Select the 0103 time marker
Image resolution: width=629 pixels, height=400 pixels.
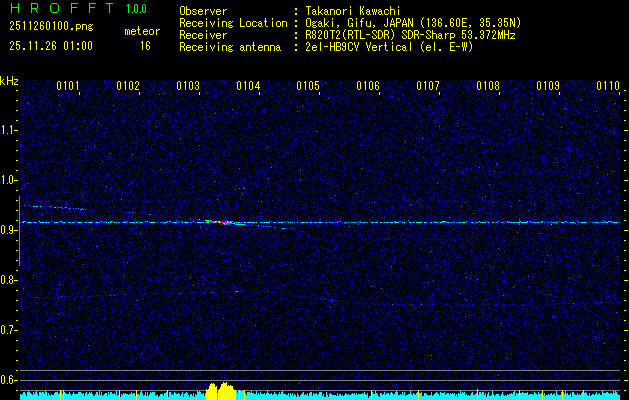188,86
